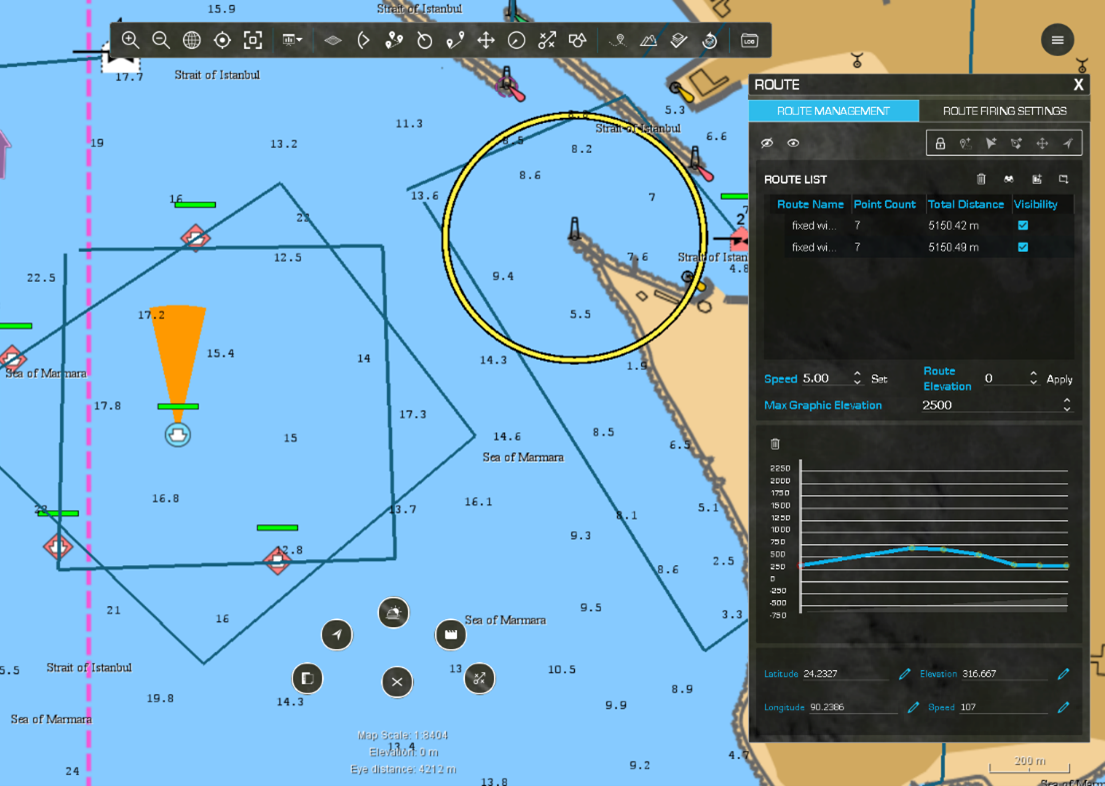Edit the Longitude value pencil icon
This screenshot has height=786, width=1105.
(x=913, y=707)
